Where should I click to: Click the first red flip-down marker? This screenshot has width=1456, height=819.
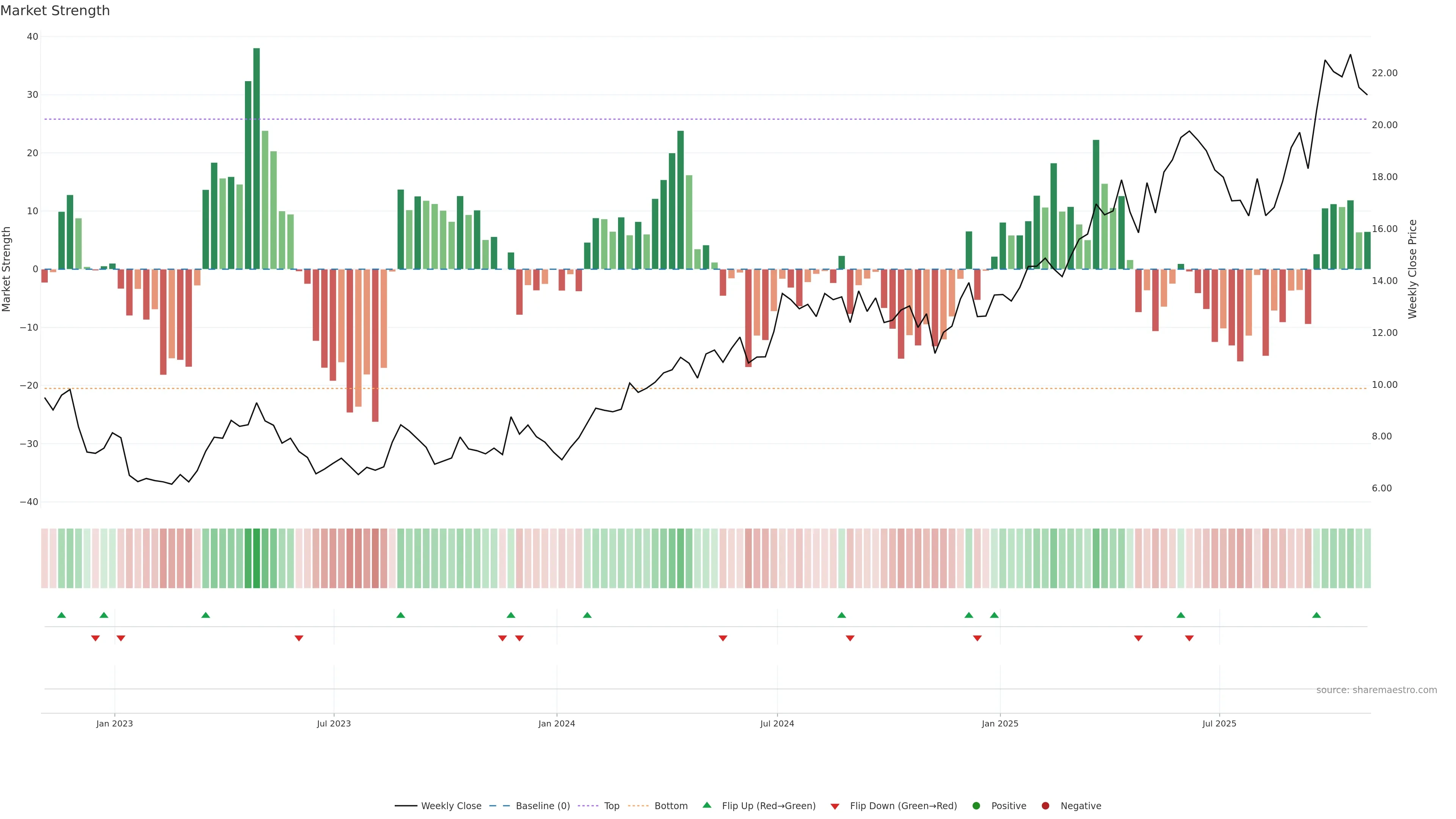[96, 638]
